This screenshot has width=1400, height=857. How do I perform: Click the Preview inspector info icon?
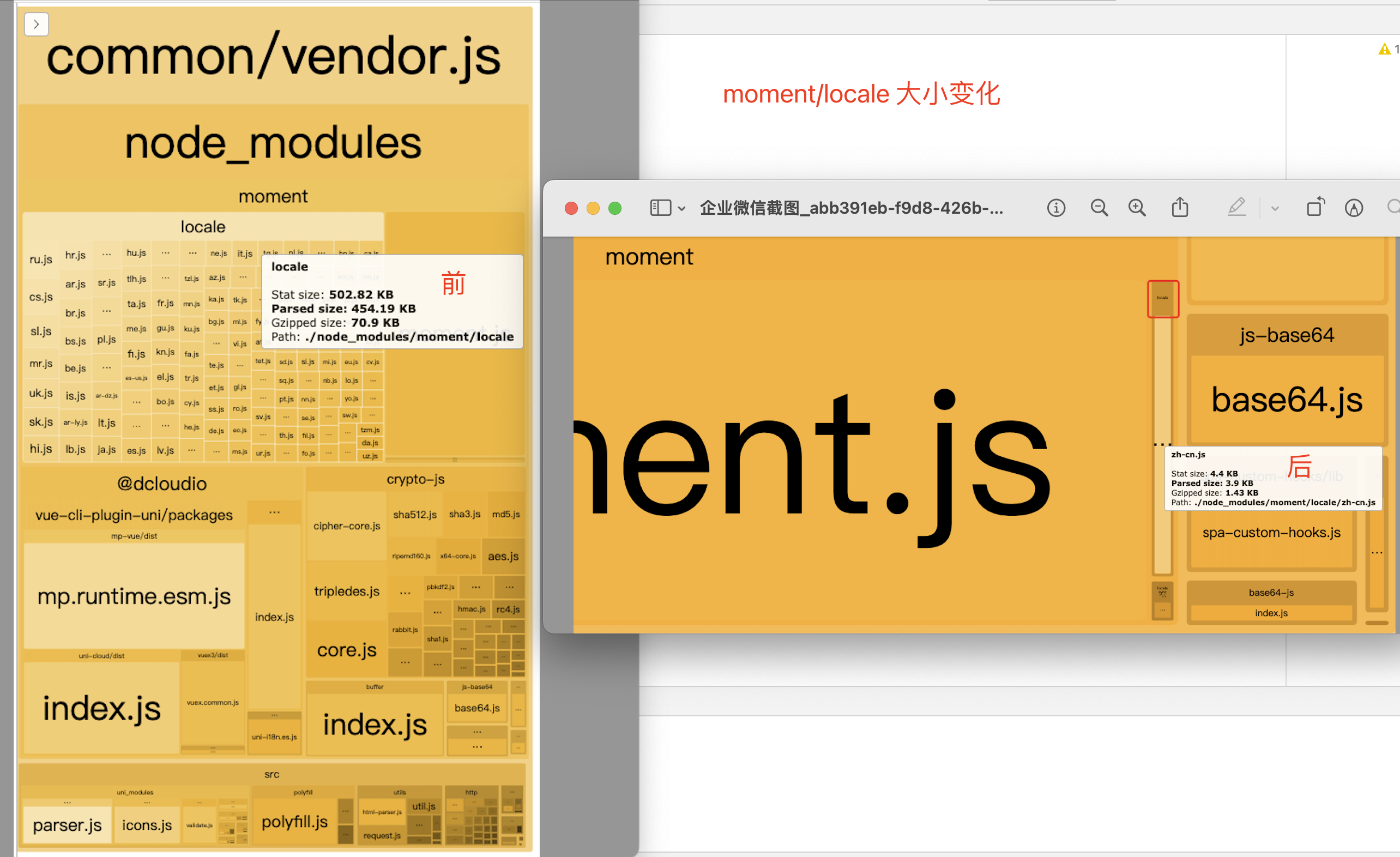click(1055, 208)
